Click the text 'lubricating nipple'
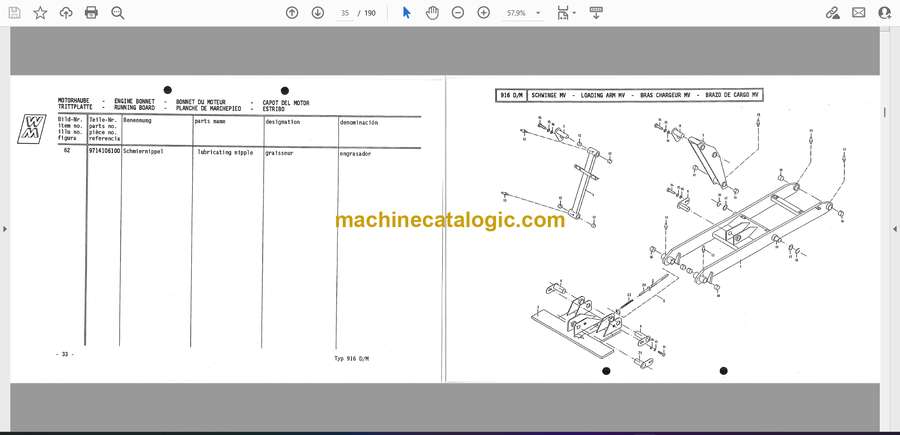Screen dimensions: 900x435 click(225, 153)
